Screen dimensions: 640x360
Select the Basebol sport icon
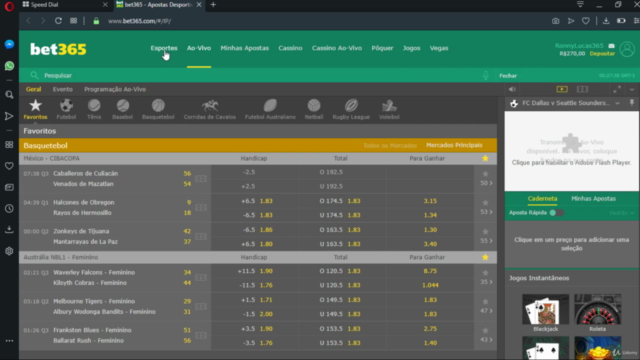pos(122,109)
